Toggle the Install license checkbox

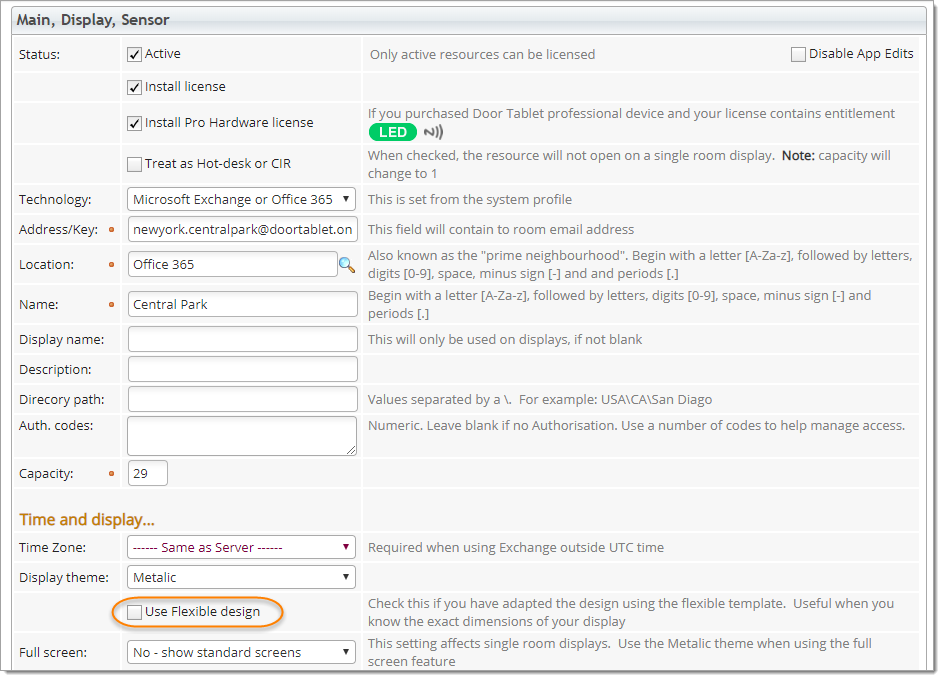coord(135,87)
